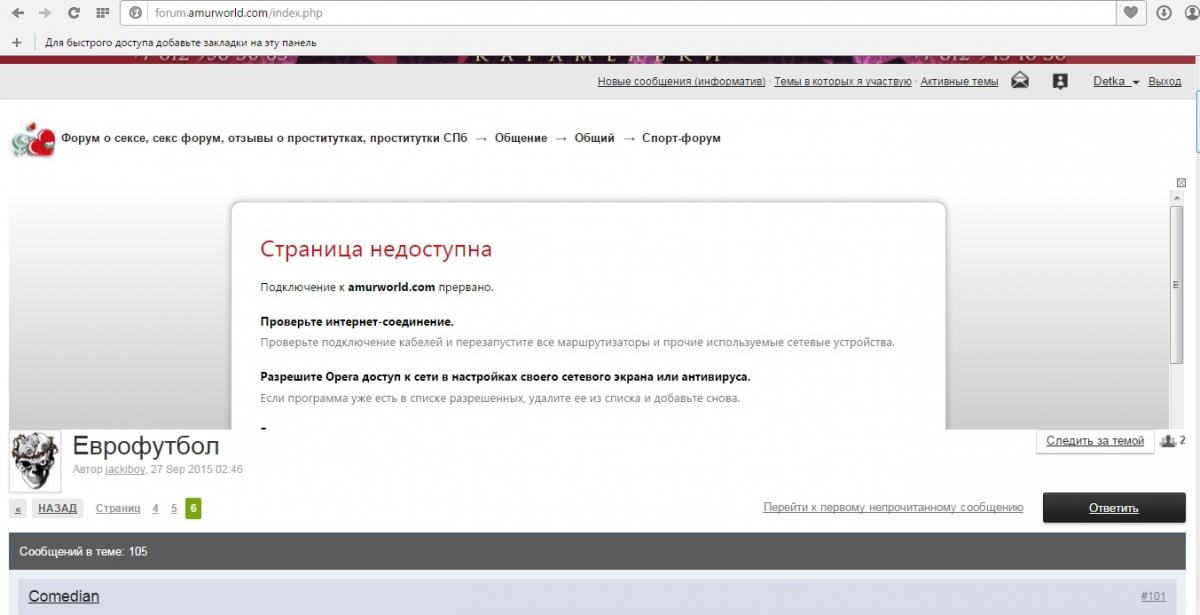The image size is (1200, 615).
Task: Reload the page with the refresh icon
Action: point(74,13)
